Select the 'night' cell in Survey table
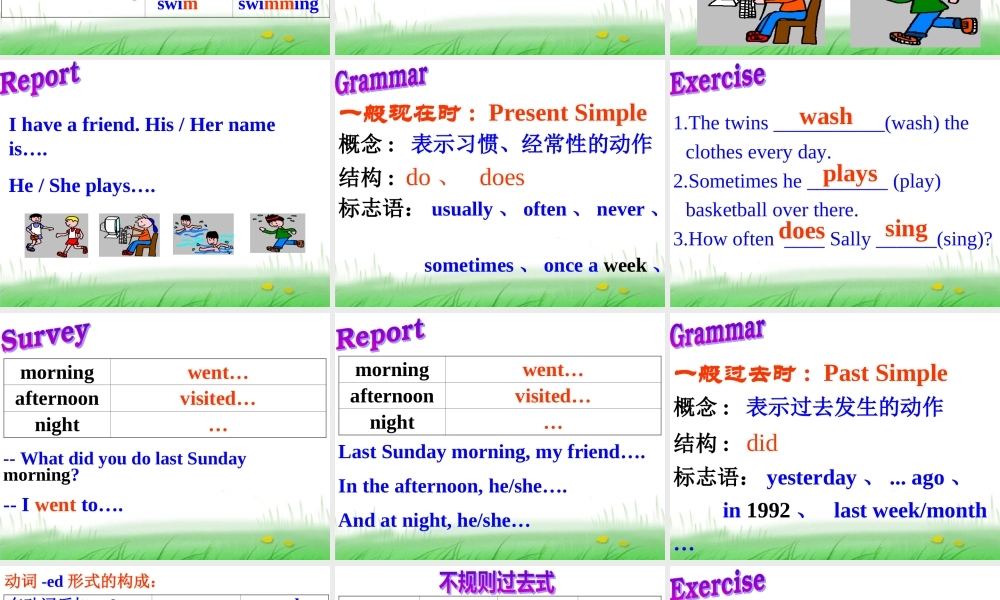The height and width of the screenshot is (600, 1000). [x=57, y=425]
